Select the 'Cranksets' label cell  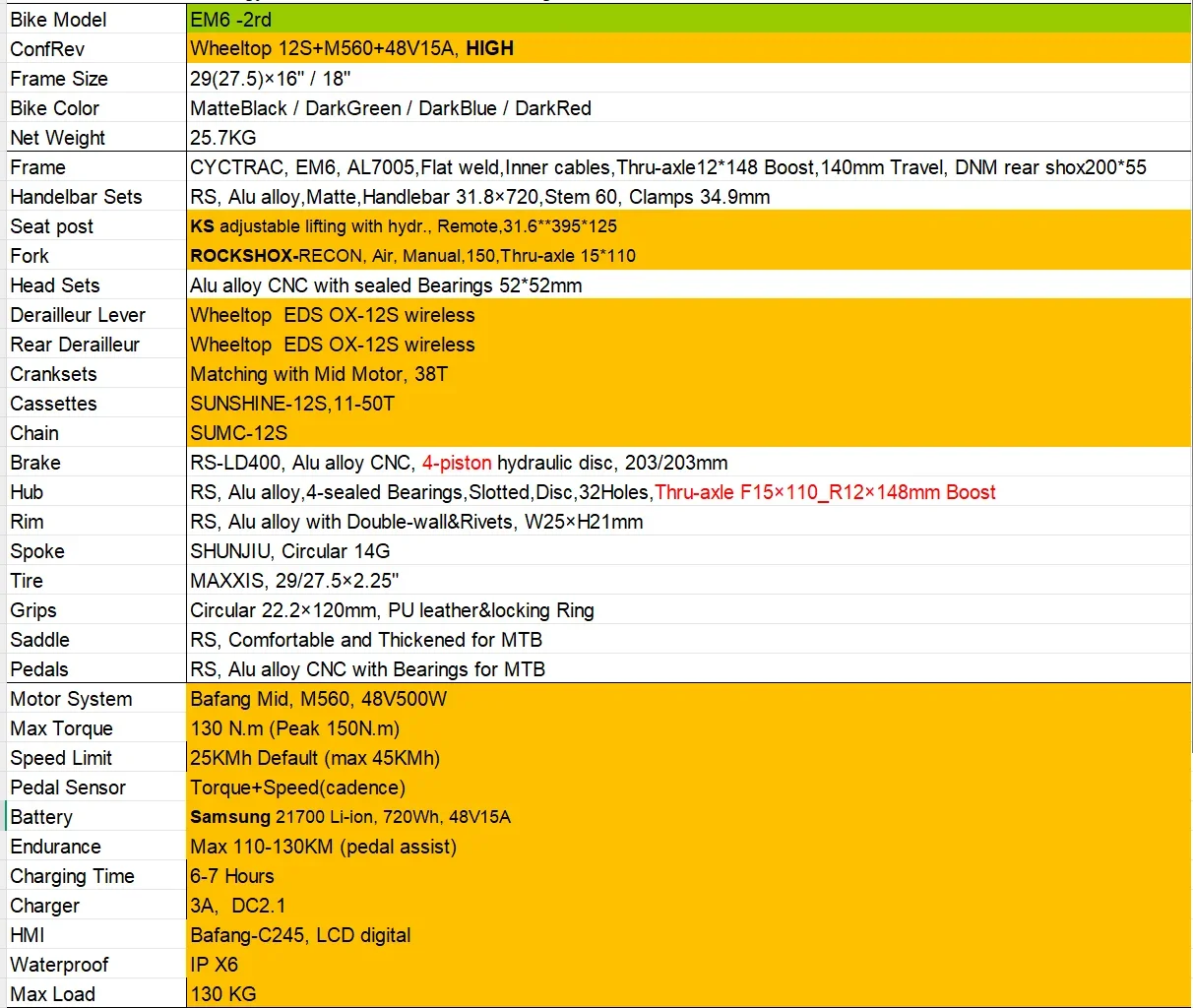tap(94, 374)
